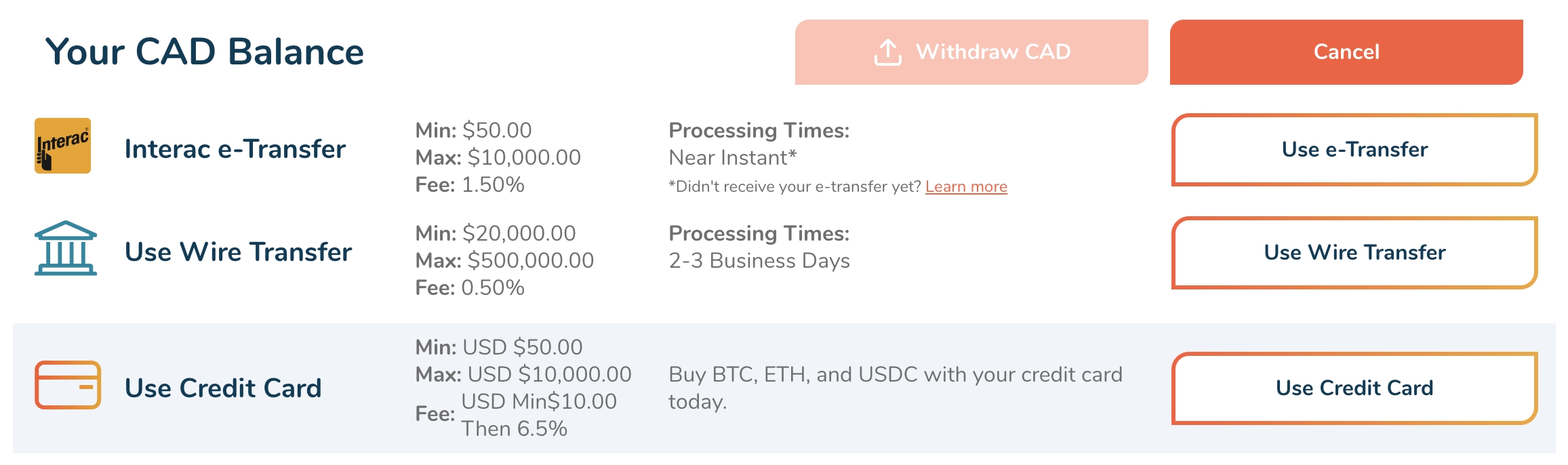Choose Use e-Transfer button
Viewport: 1568px width, 465px height.
click(1354, 150)
